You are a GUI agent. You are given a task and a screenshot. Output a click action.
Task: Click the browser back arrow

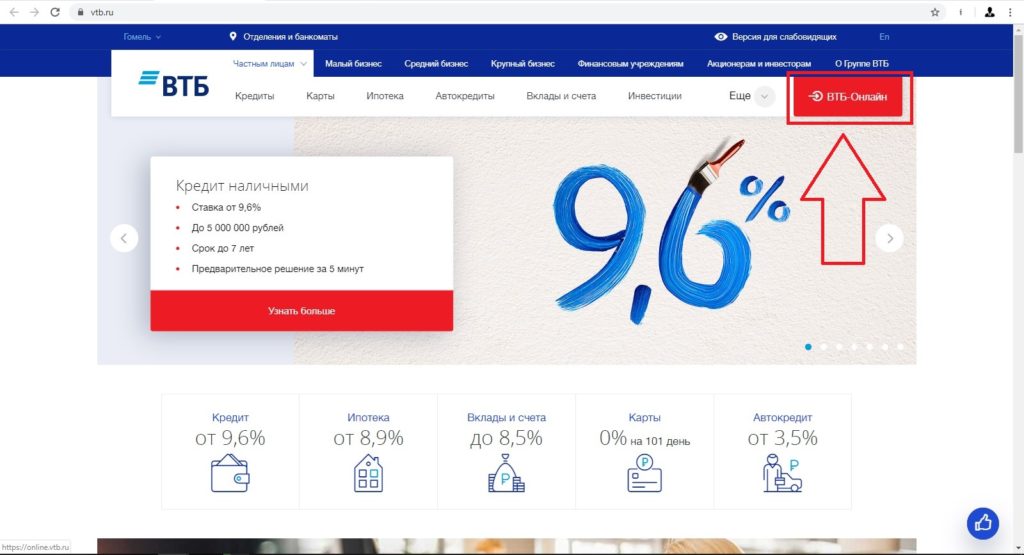point(14,12)
